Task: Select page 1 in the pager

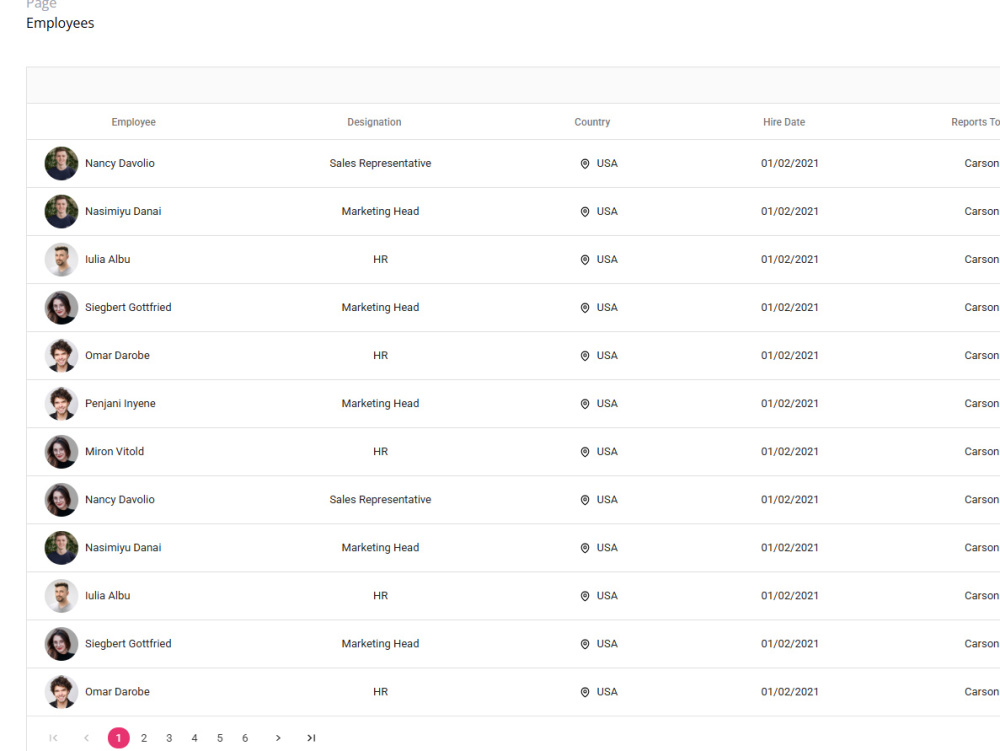Action: pyautogui.click(x=119, y=738)
